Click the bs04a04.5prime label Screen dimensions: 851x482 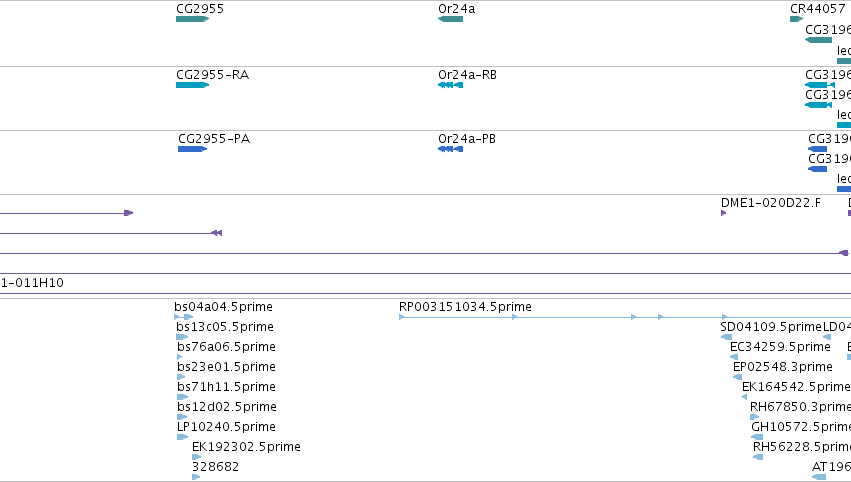click(x=223, y=307)
